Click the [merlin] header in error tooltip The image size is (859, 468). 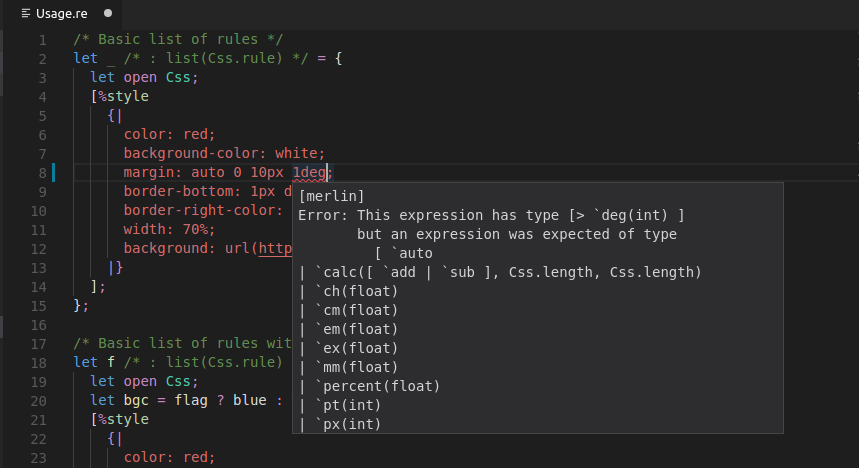click(331, 196)
